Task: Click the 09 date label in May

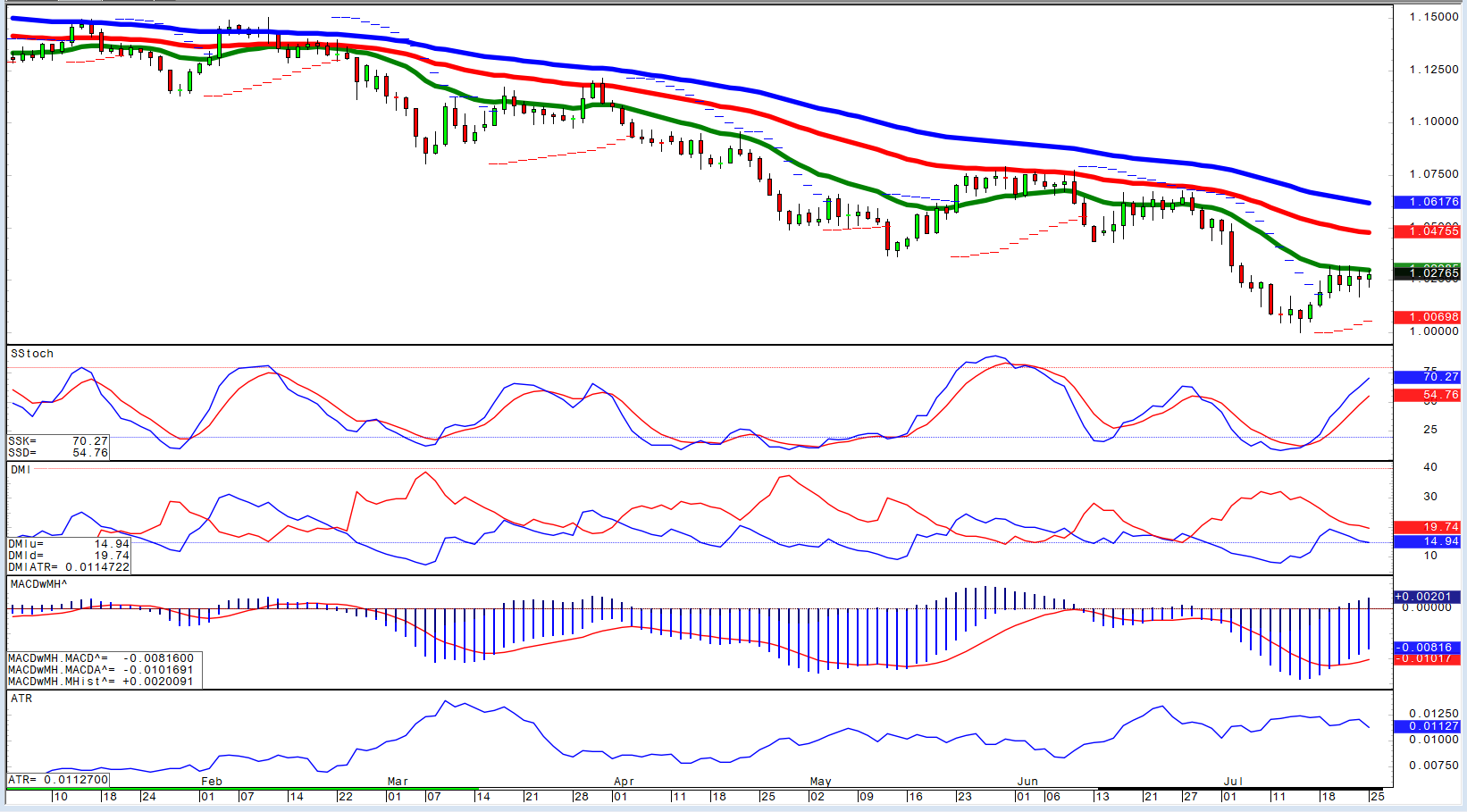Action: tap(866, 796)
